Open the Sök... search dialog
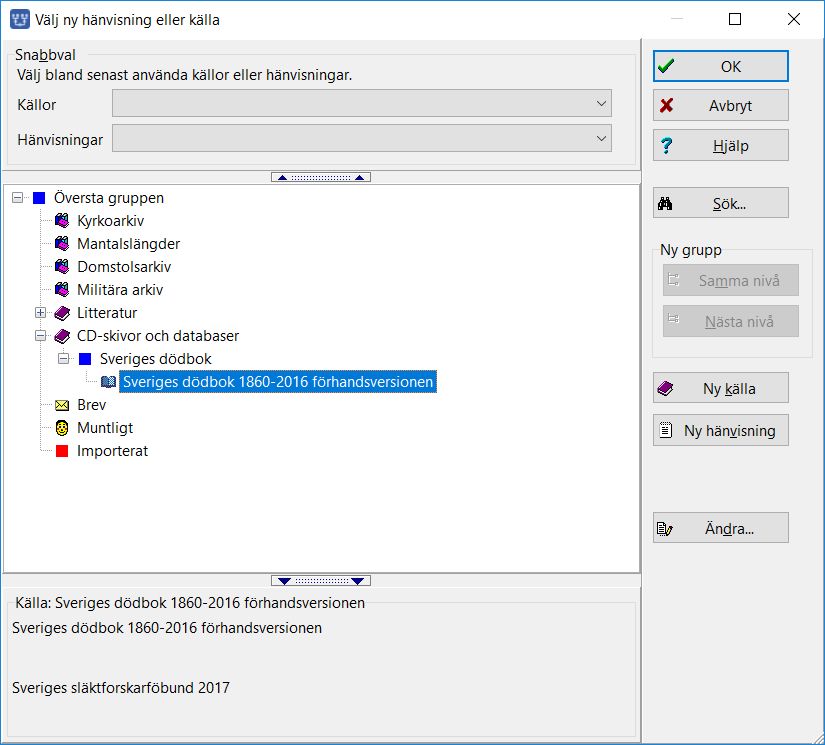This screenshot has width=825, height=745. point(721,203)
